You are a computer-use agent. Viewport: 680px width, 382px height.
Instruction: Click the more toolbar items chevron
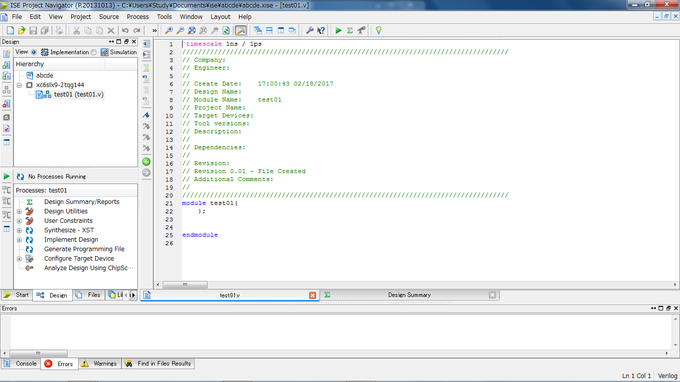[154, 30]
